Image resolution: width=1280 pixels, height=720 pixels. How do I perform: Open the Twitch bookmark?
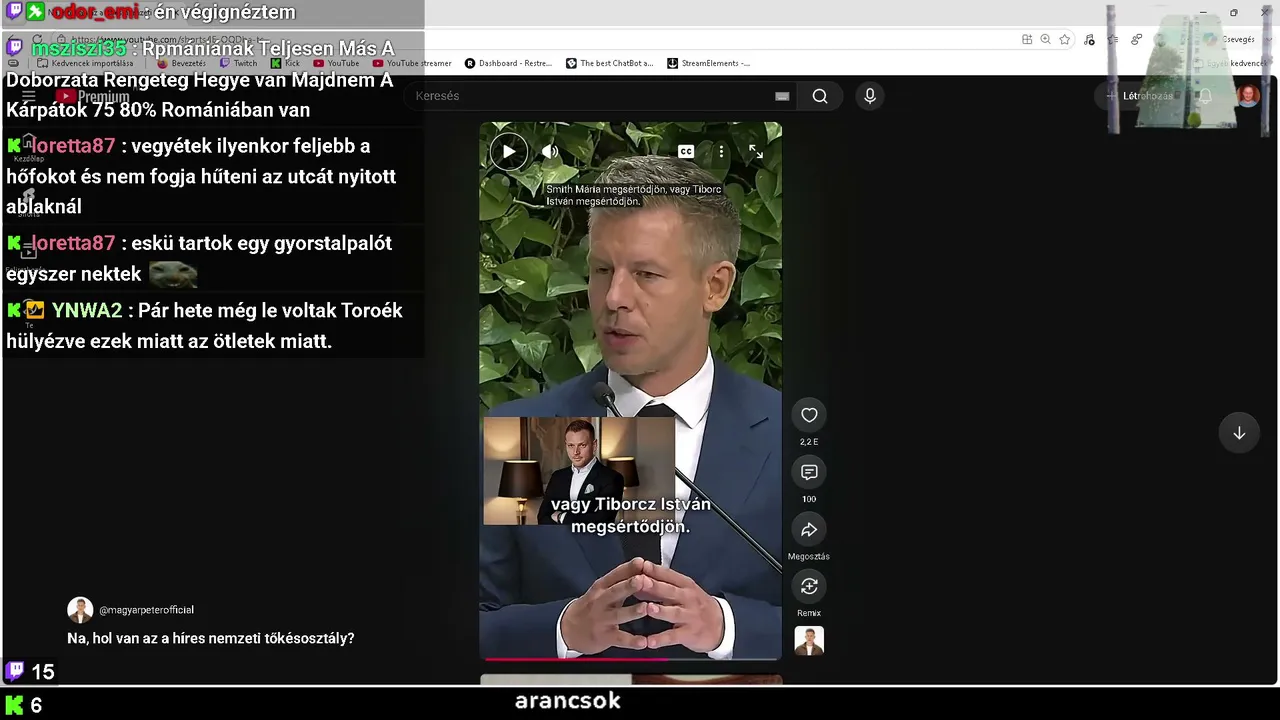click(238, 63)
